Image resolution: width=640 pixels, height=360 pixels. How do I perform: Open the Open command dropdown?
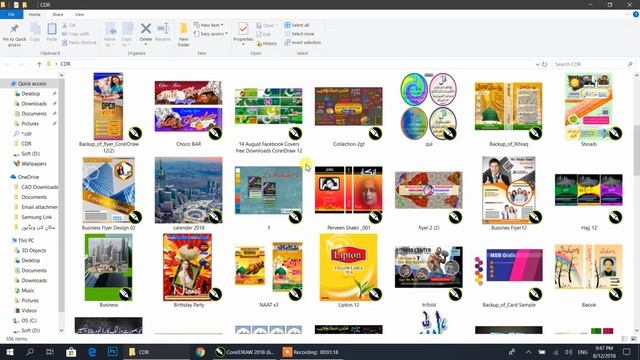pyautogui.click(x=266, y=25)
